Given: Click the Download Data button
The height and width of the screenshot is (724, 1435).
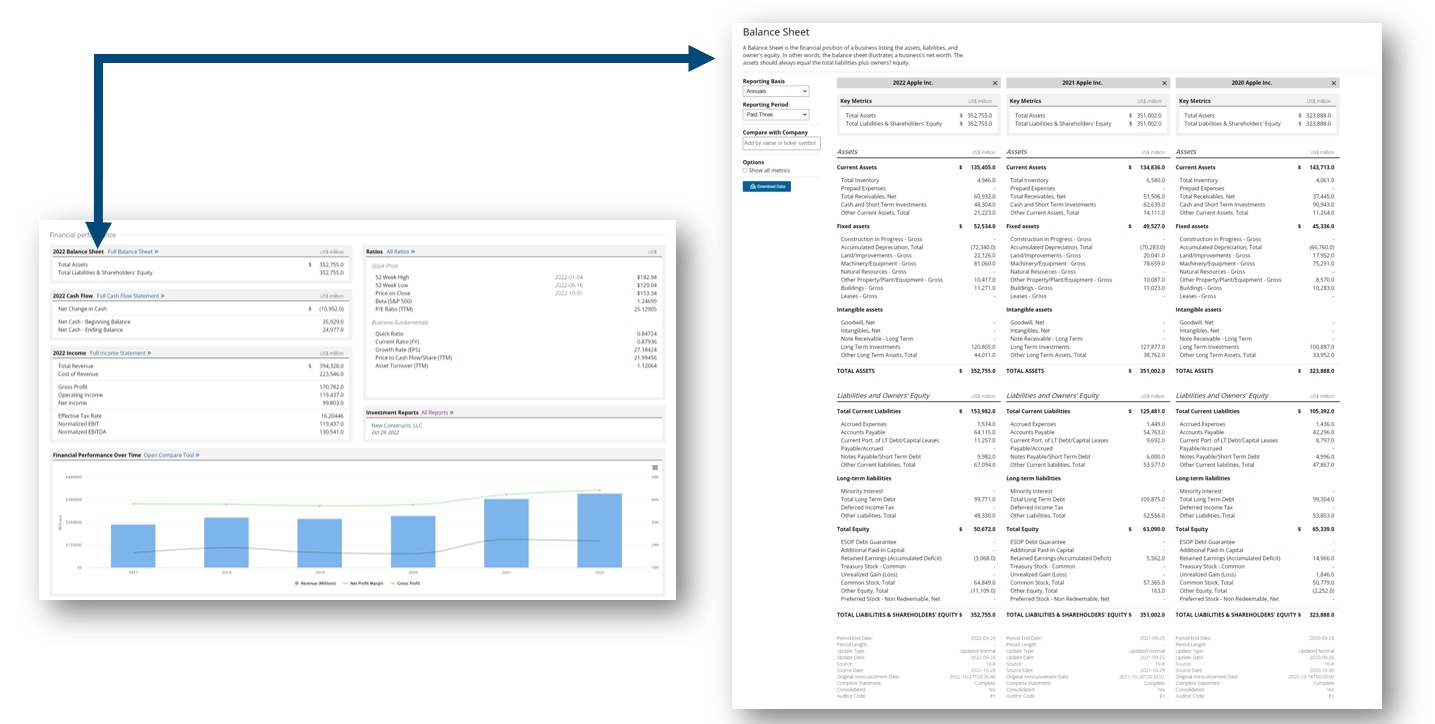Looking at the screenshot, I should [x=766, y=186].
